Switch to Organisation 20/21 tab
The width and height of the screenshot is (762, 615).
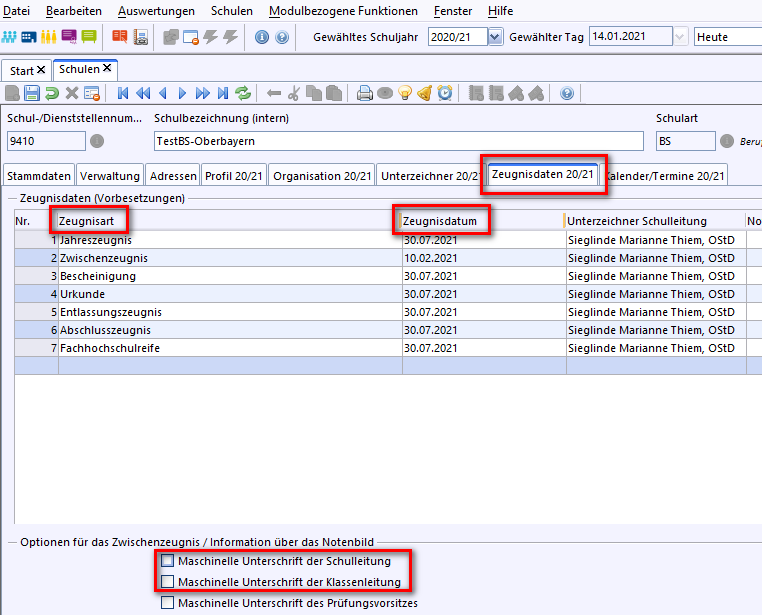[x=322, y=176]
